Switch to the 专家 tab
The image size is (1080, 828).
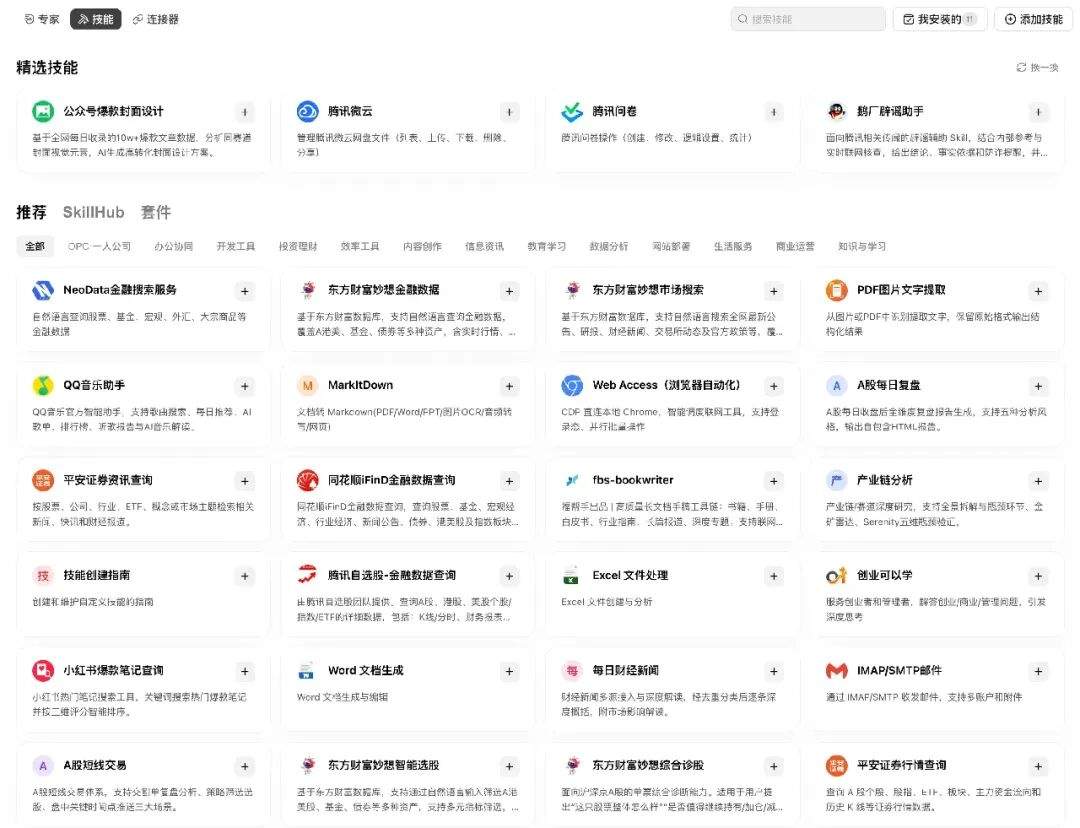point(41,19)
